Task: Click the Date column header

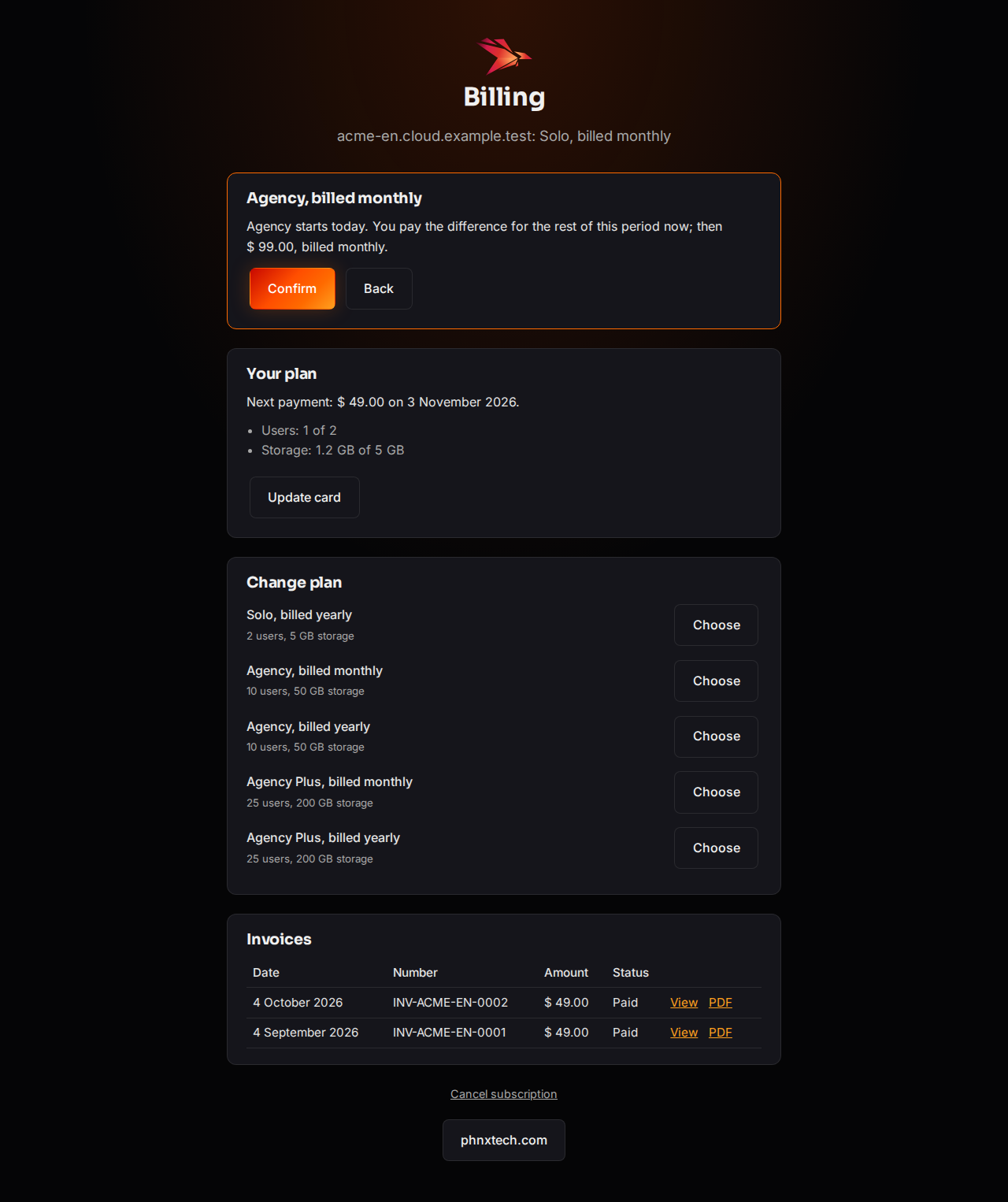Action: pyautogui.click(x=266, y=973)
